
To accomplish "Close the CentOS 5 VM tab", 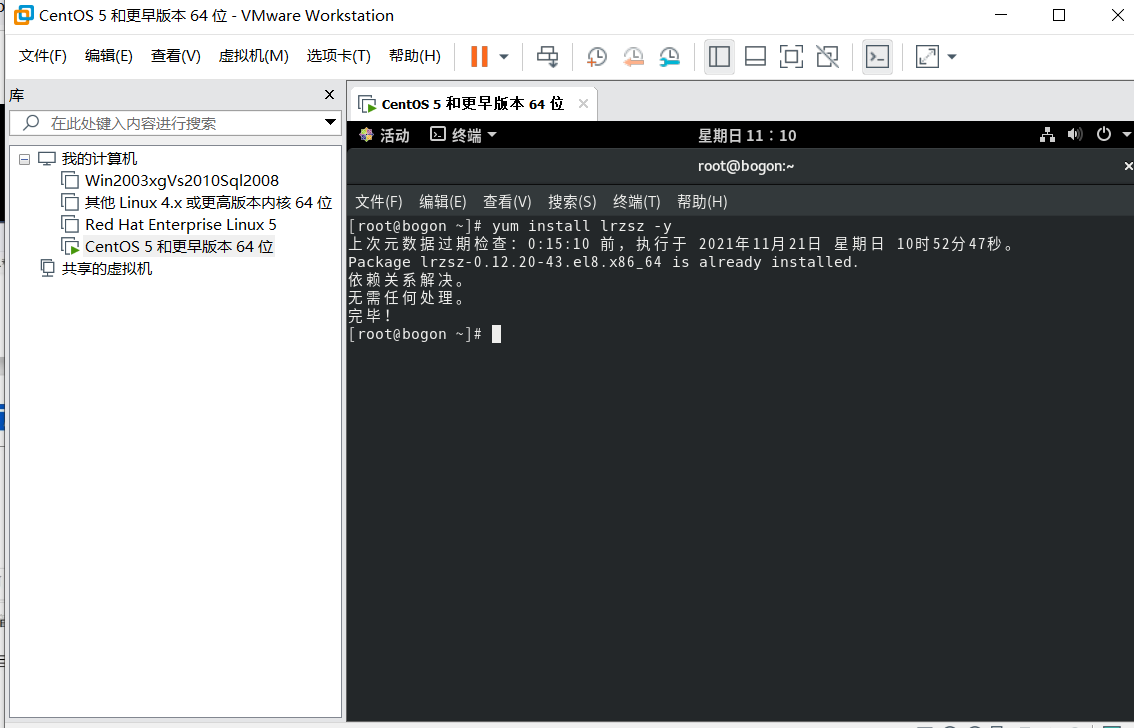I will click(583, 103).
